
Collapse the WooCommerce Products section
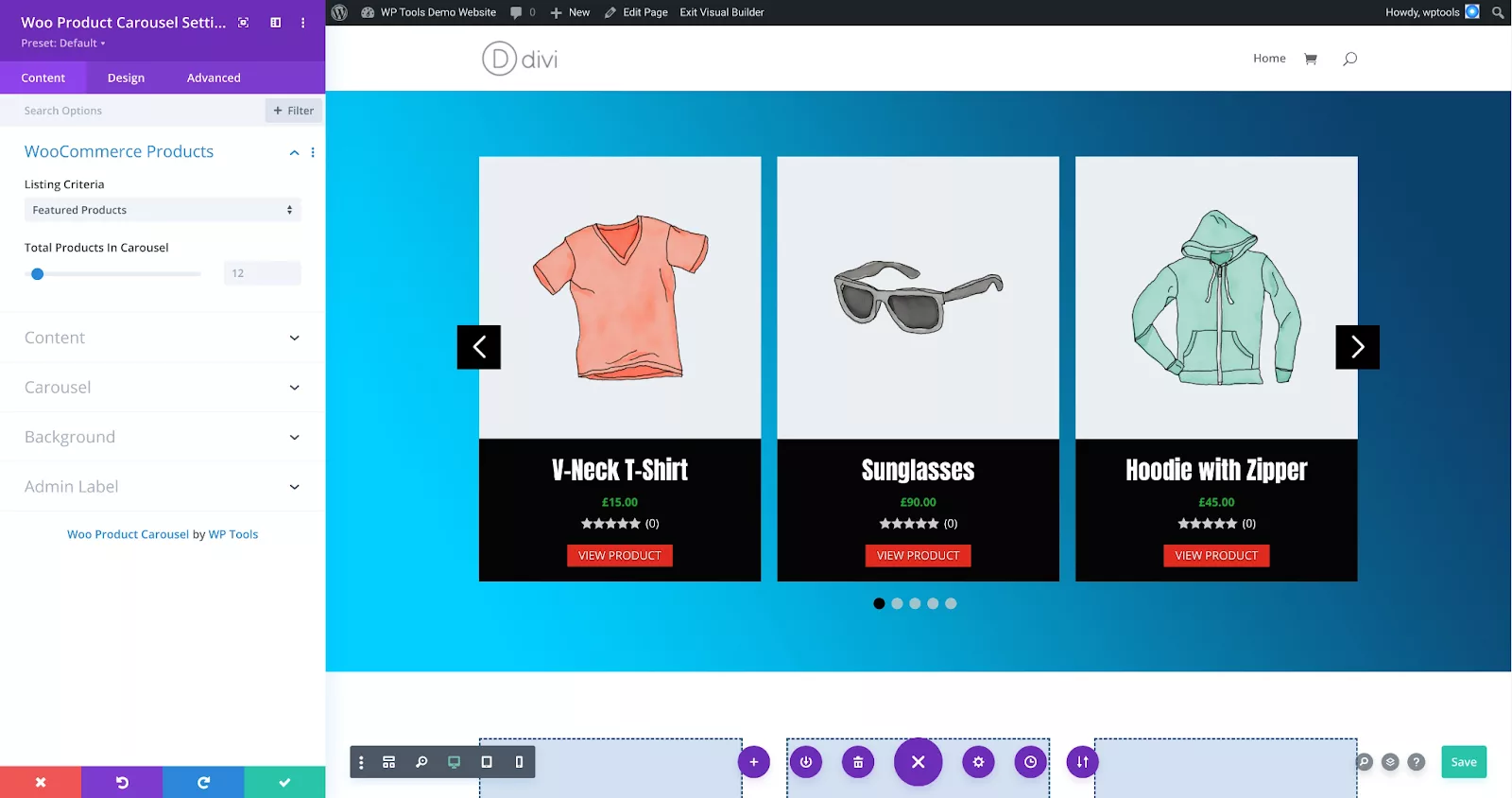pos(294,152)
